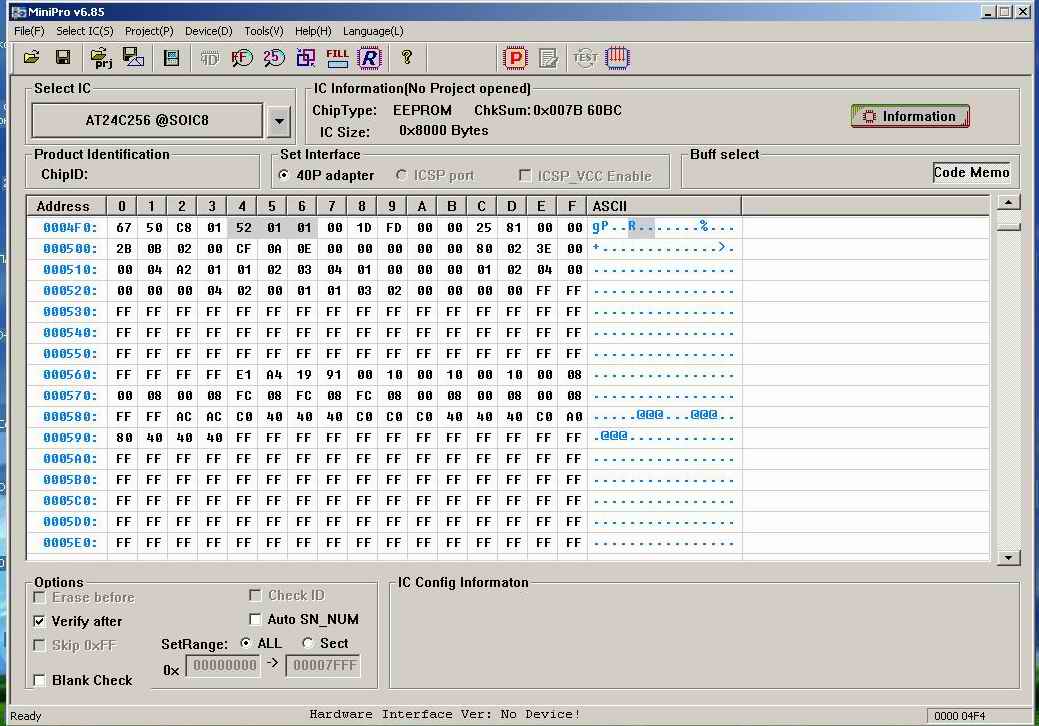Click the Information button
Viewport: 1039px width, 726px height.
click(910, 116)
